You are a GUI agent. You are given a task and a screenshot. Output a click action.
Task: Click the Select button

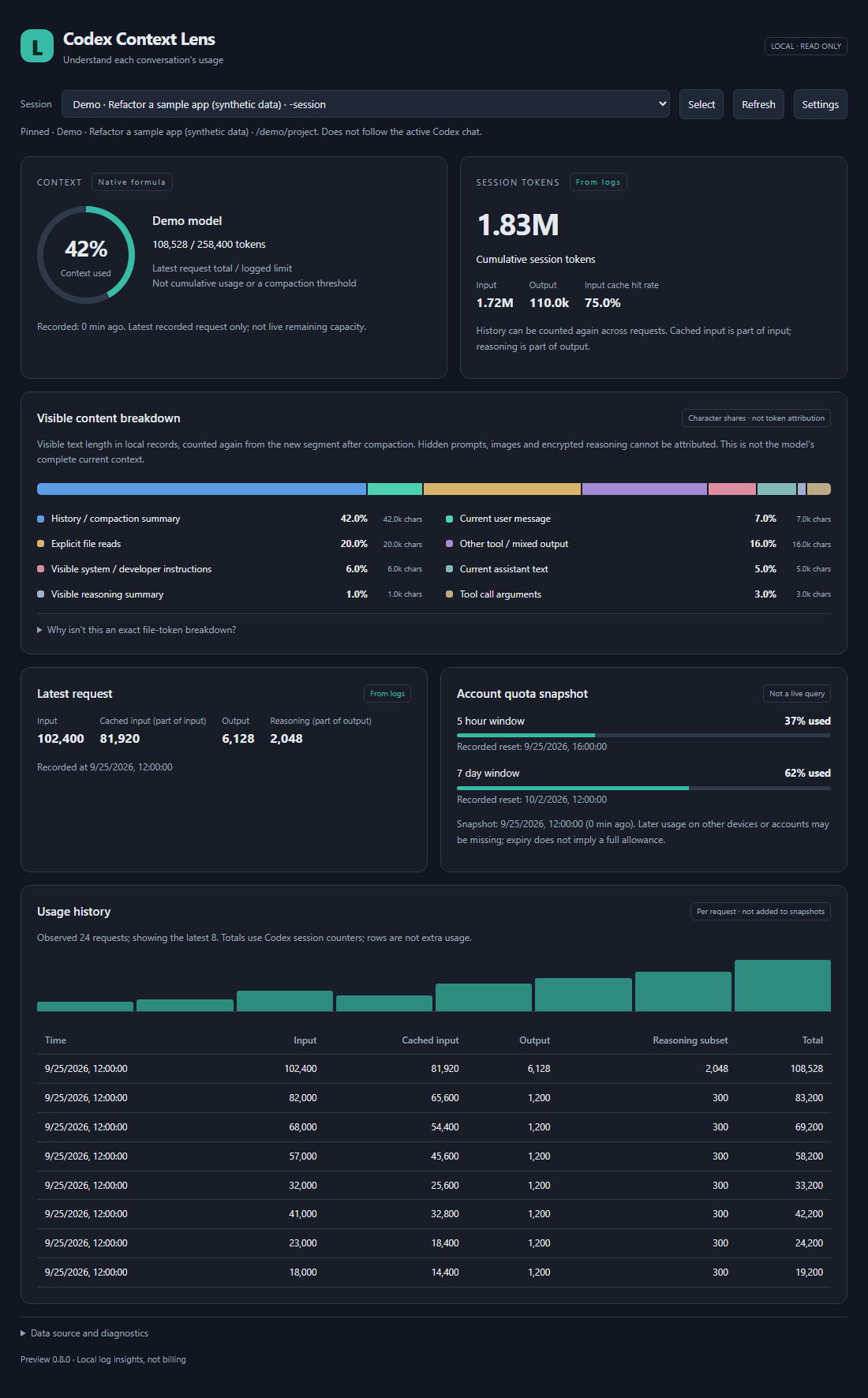click(x=702, y=104)
